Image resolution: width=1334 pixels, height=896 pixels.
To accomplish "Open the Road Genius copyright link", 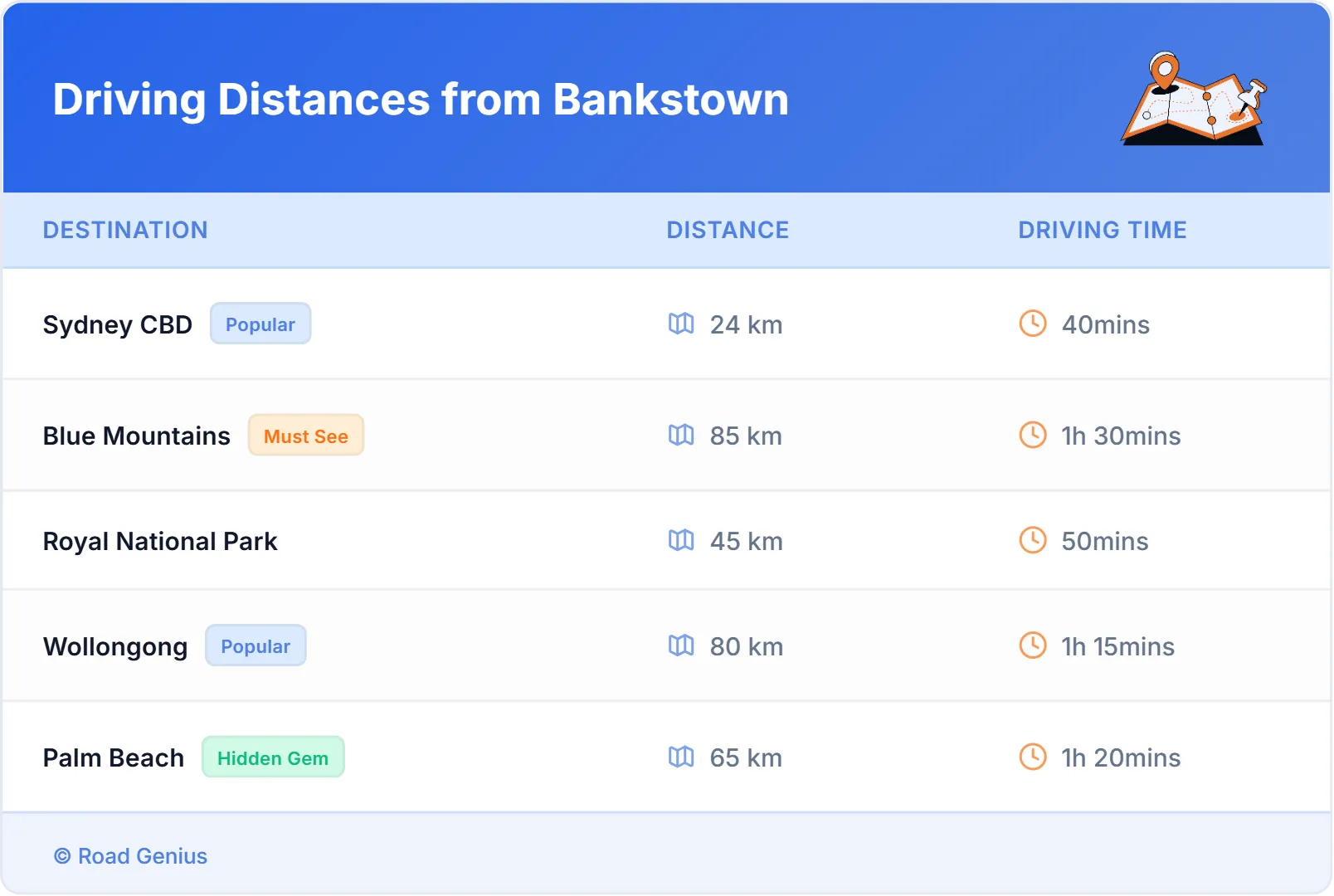I will click(130, 855).
